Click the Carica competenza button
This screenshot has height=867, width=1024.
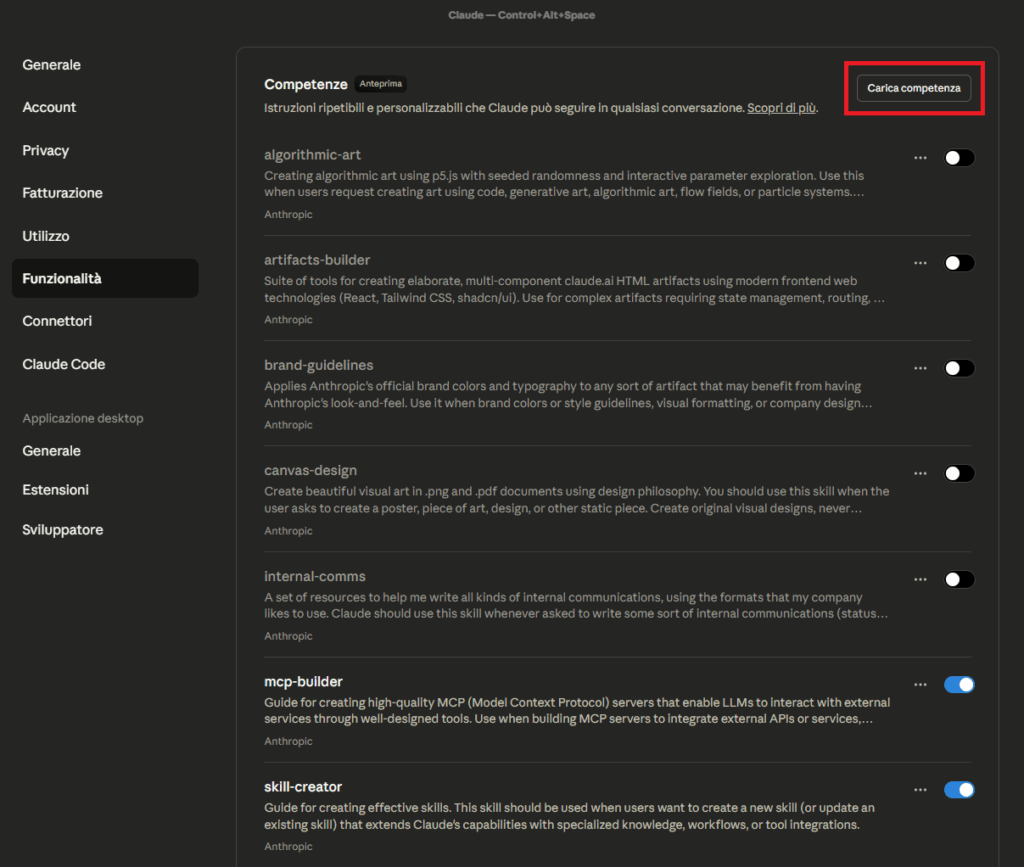pyautogui.click(x=914, y=88)
